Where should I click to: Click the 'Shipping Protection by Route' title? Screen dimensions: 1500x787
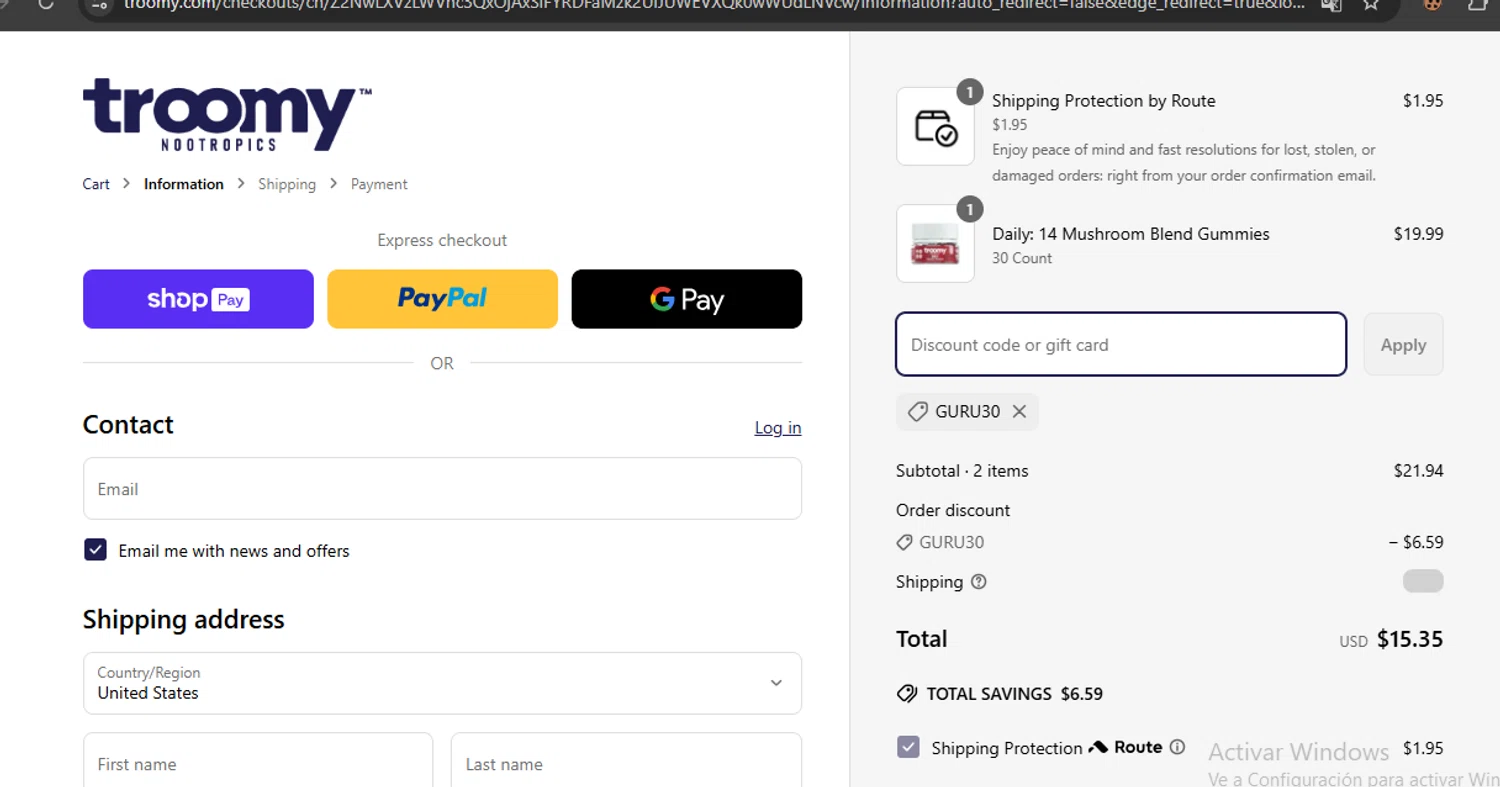[x=1104, y=101]
